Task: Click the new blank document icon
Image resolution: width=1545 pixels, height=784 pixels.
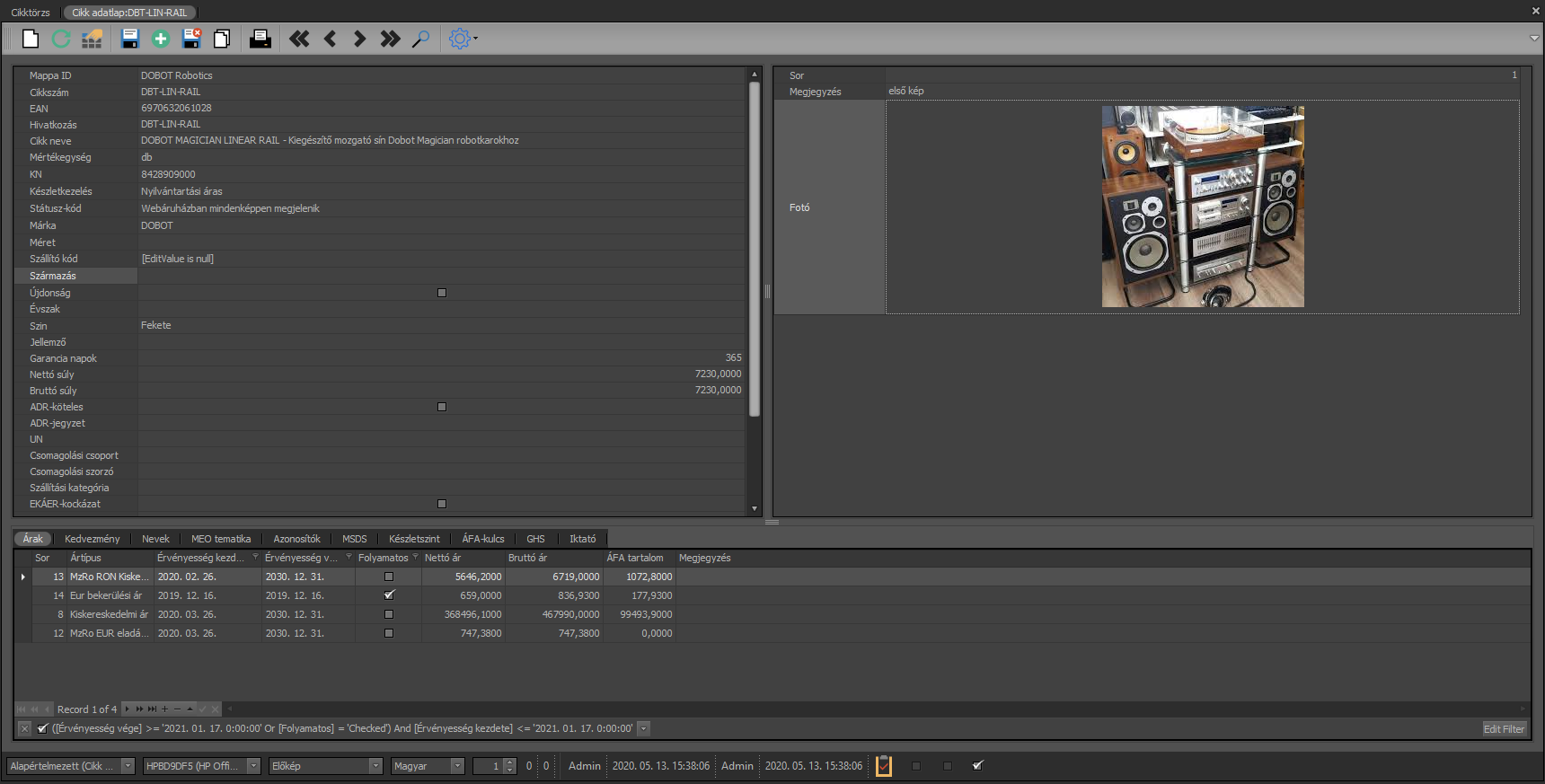Action: click(31, 39)
